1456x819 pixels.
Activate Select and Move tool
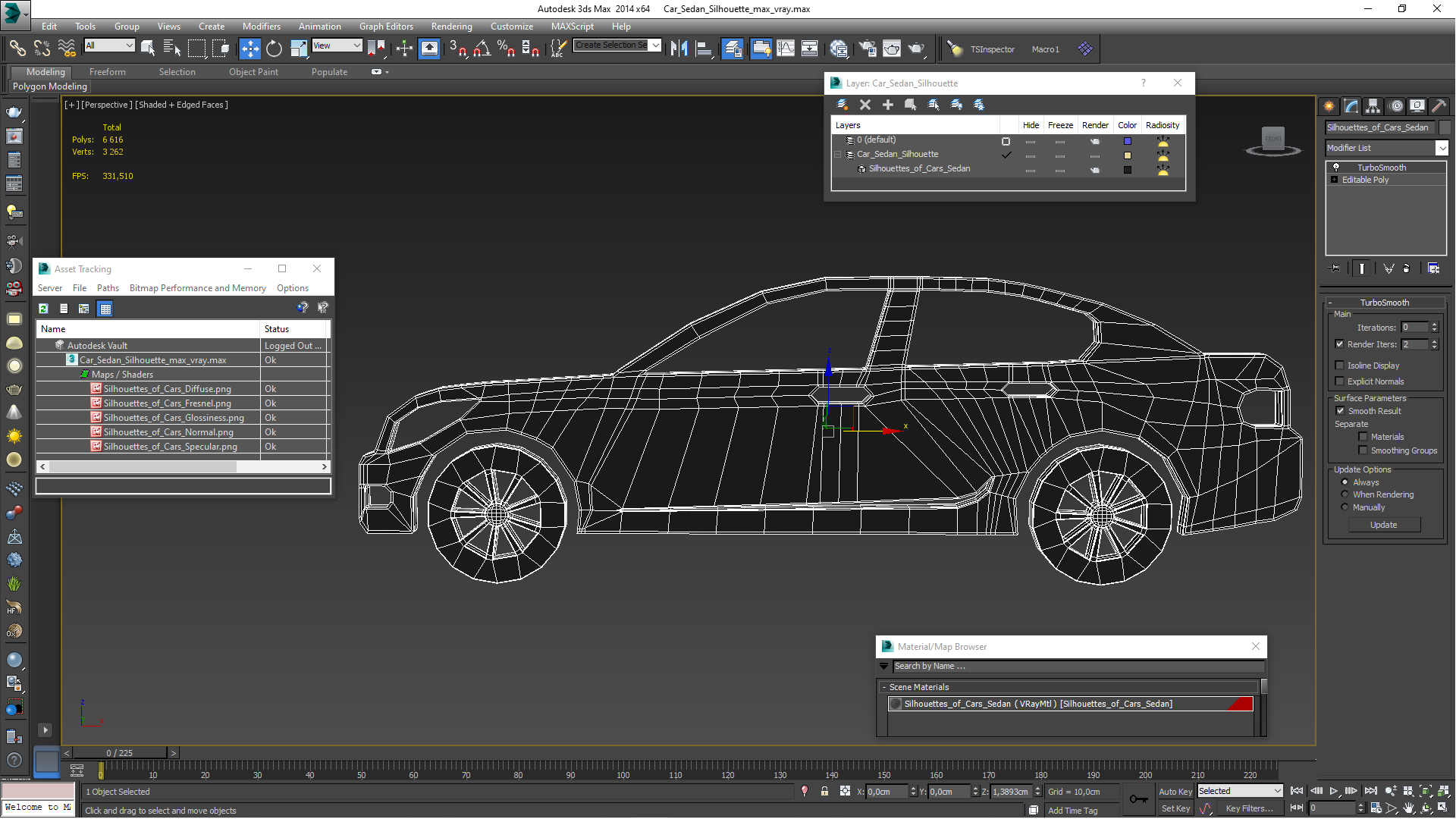coord(249,49)
